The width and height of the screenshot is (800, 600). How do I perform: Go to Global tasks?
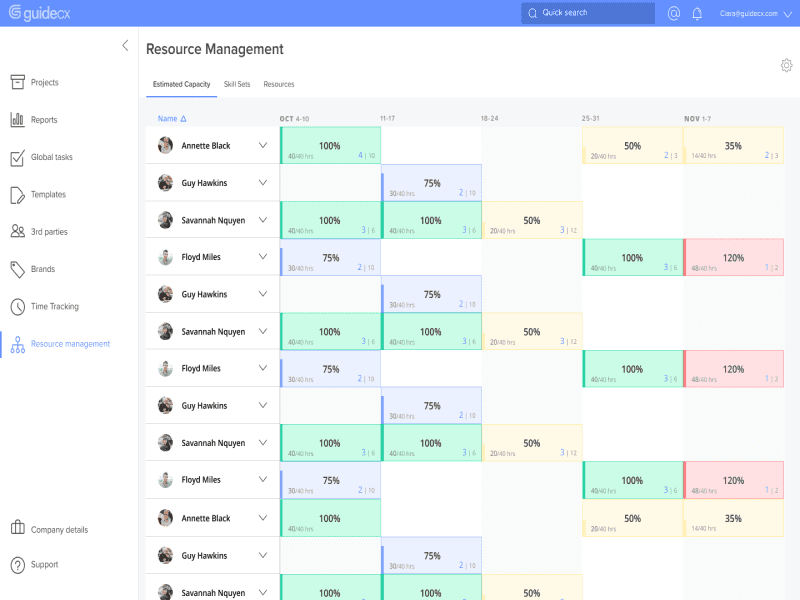(52, 157)
